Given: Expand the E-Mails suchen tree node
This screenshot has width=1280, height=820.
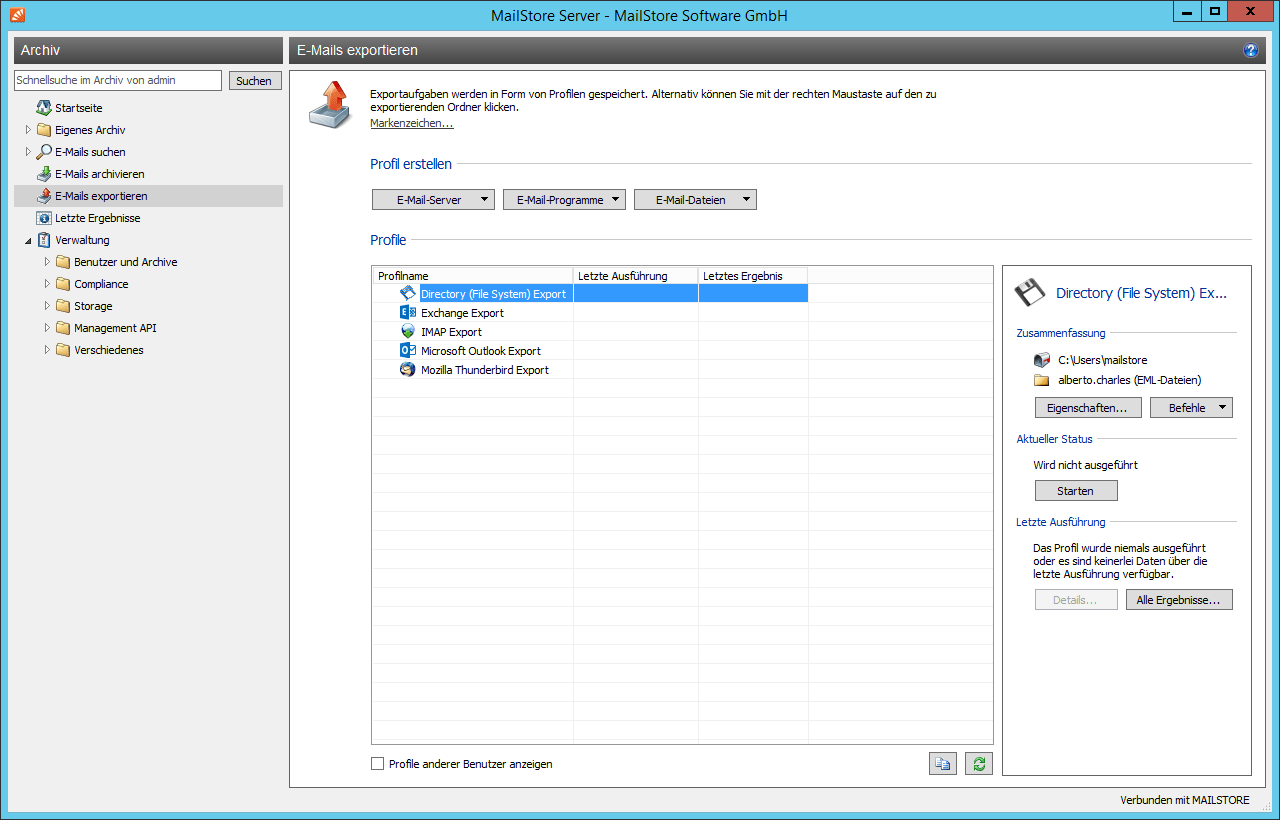Looking at the screenshot, I should (x=28, y=152).
